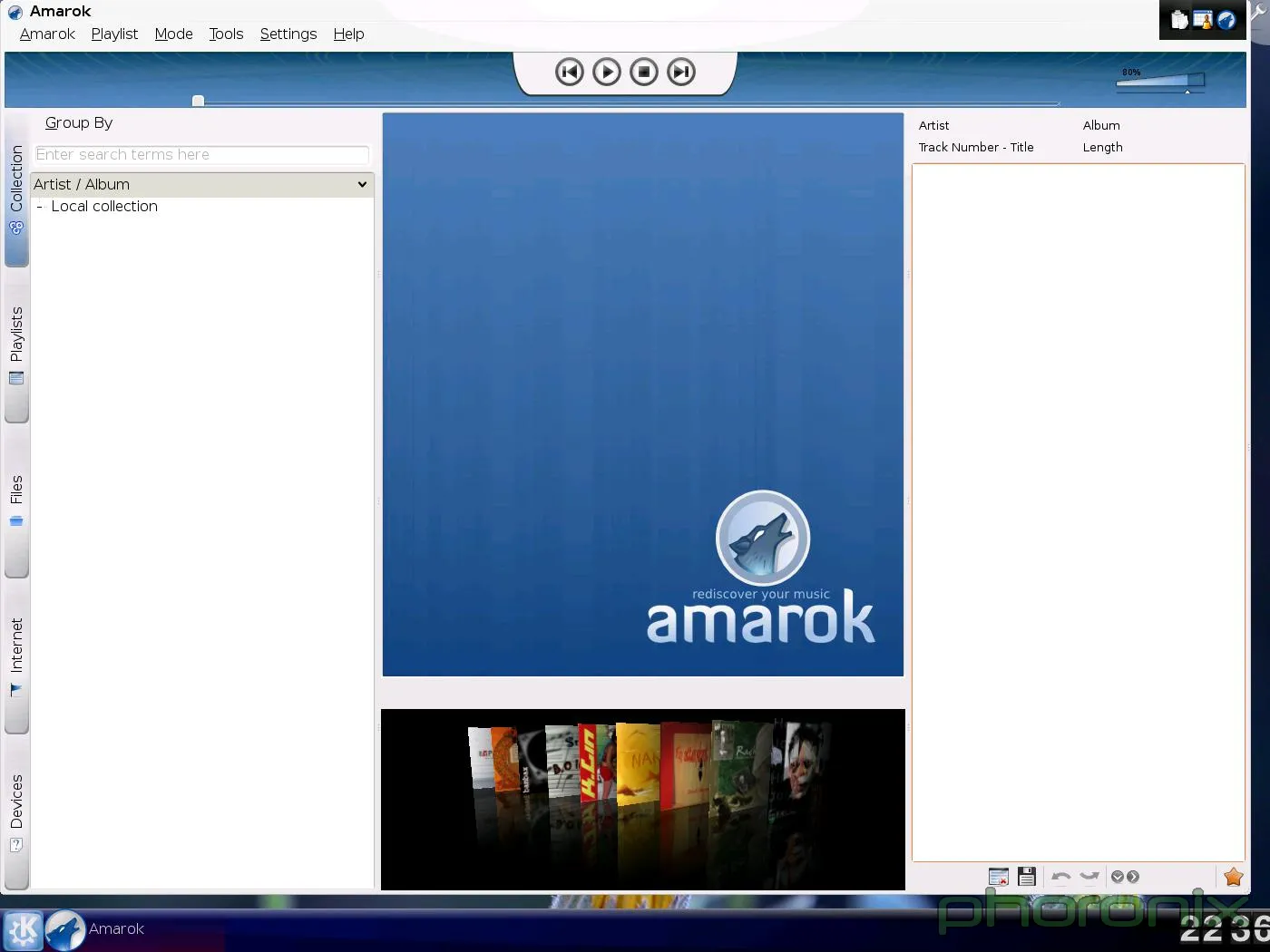Click the Amarok wolf logo in context pane
1270x952 pixels.
point(763,538)
